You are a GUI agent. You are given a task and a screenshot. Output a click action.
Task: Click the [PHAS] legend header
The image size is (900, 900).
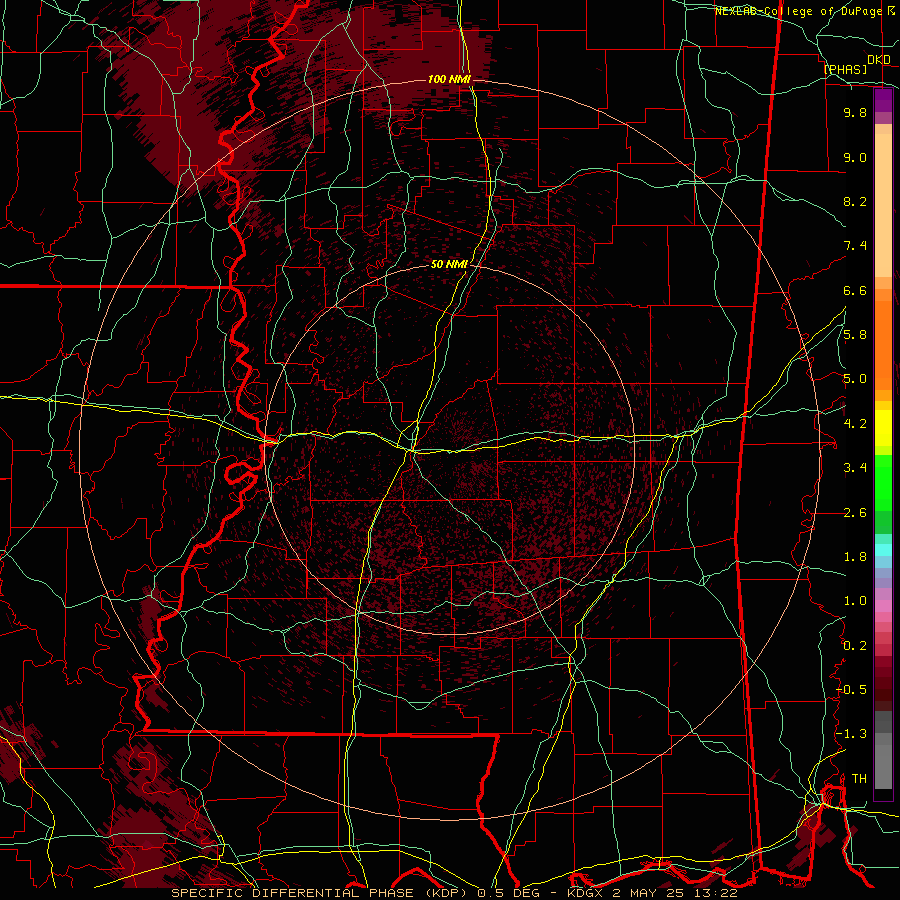(x=845, y=70)
